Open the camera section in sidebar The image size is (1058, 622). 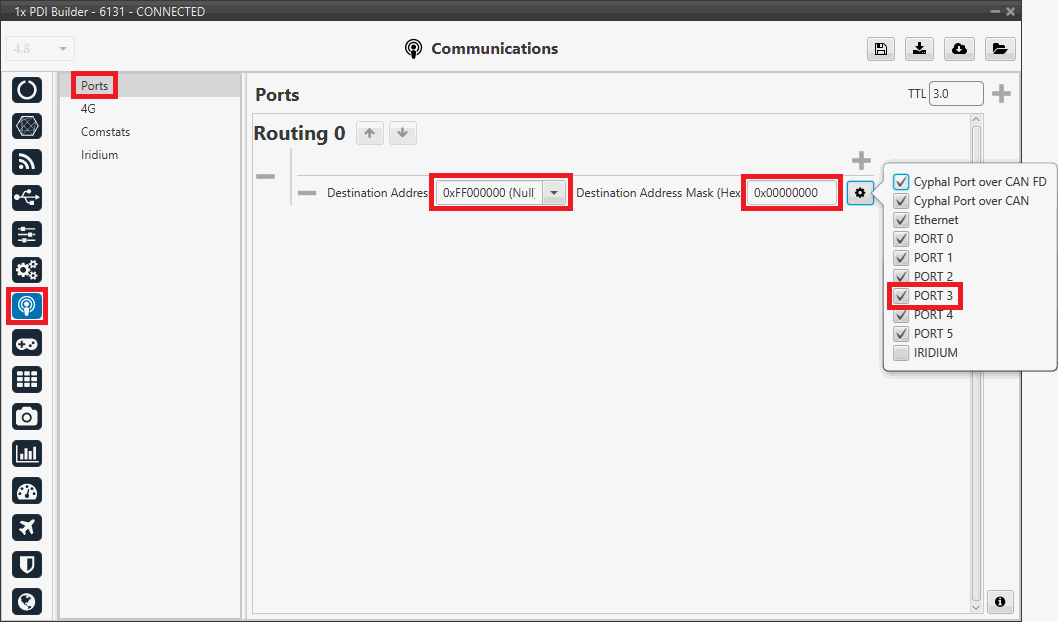[27, 416]
